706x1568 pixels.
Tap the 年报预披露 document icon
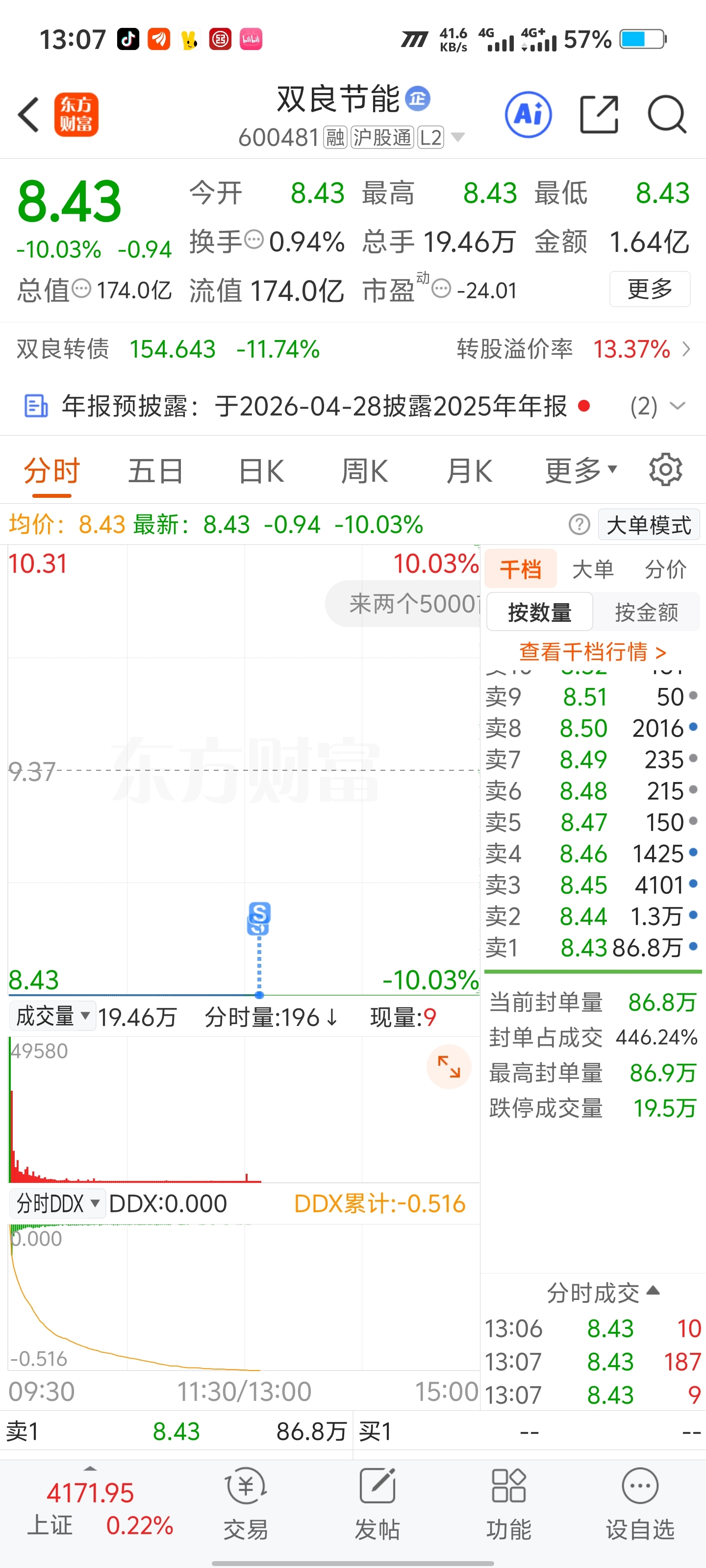click(x=35, y=406)
